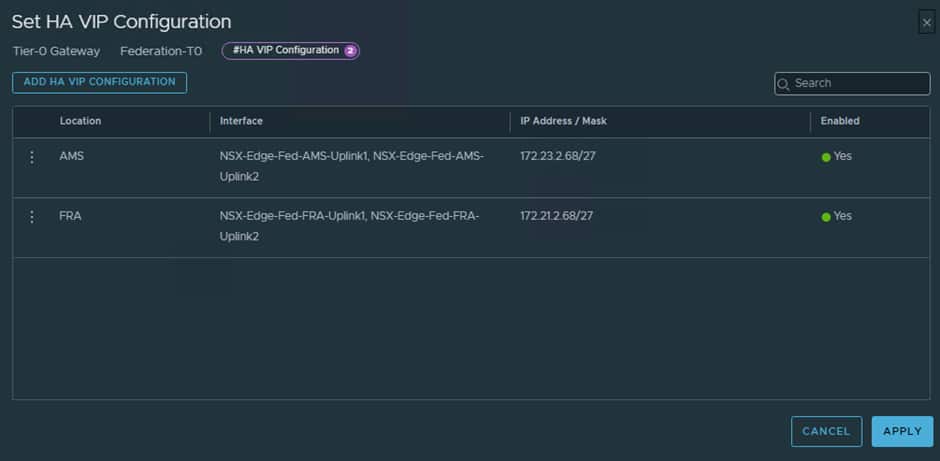
Task: Click the search magnifier icon
Action: 783,84
